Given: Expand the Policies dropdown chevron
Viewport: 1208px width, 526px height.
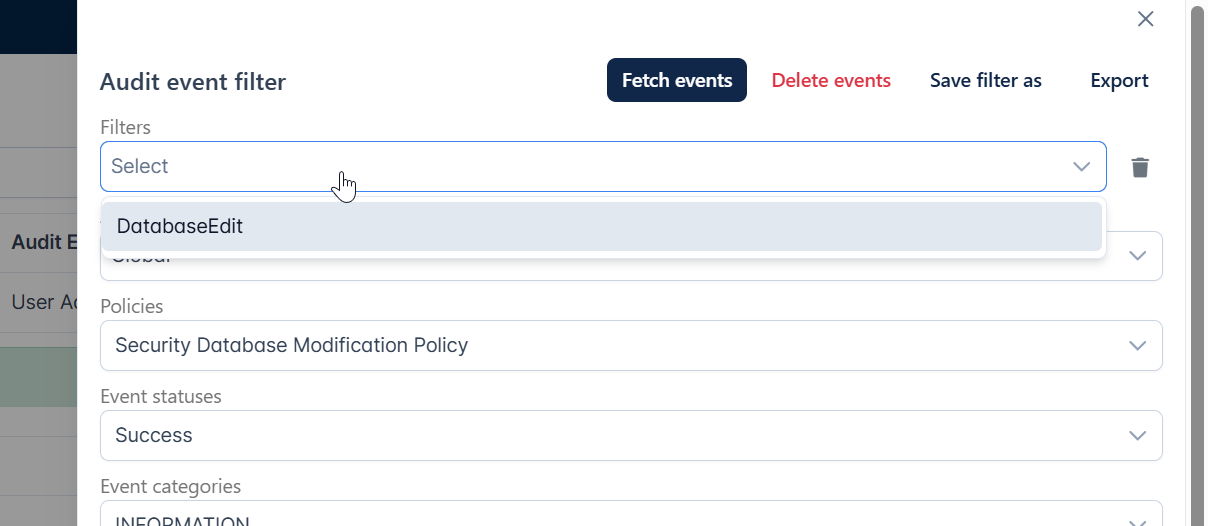Looking at the screenshot, I should coord(1137,345).
